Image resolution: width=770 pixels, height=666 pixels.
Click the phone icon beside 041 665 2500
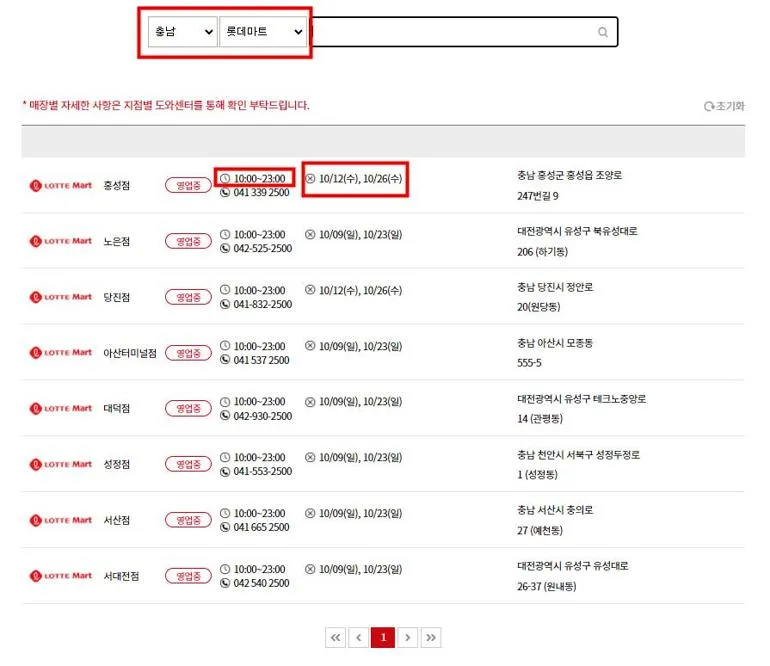click(x=225, y=527)
